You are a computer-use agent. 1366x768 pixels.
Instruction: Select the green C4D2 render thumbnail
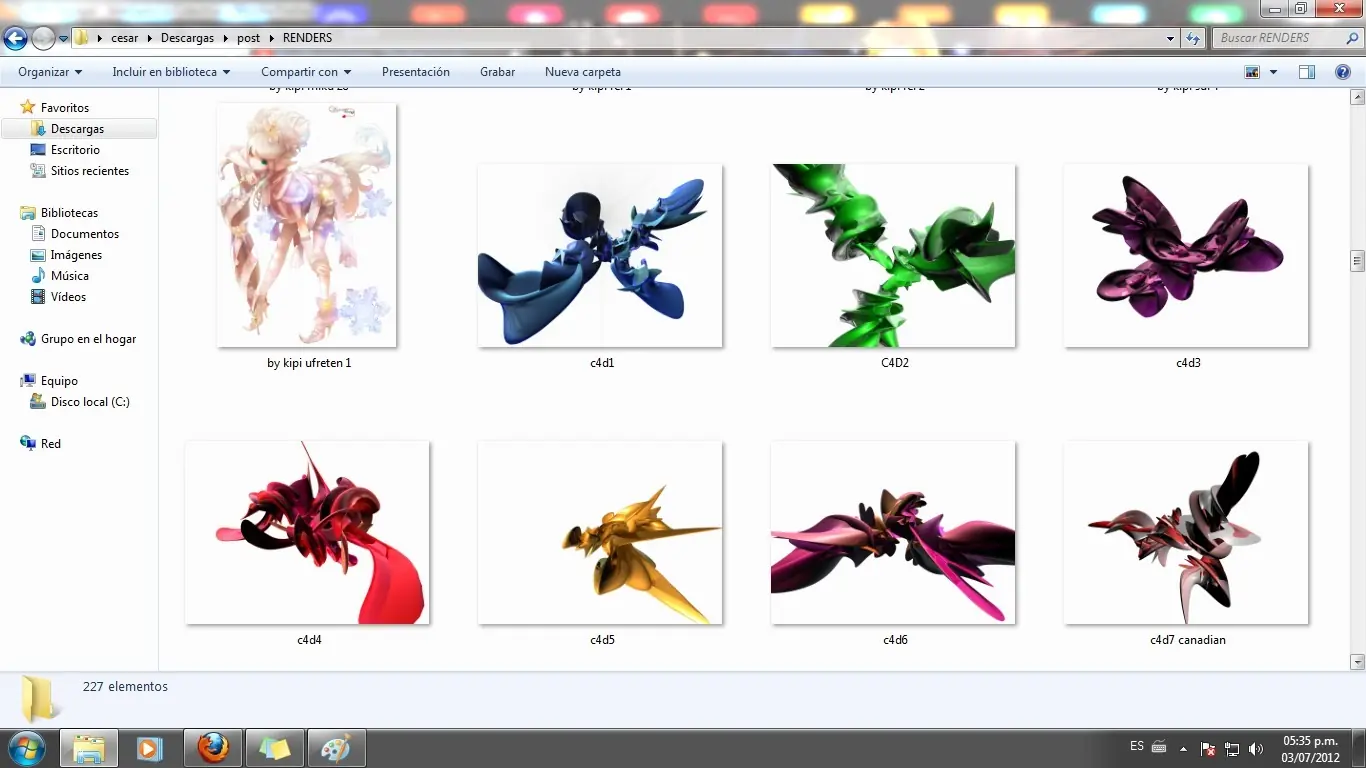(x=893, y=256)
